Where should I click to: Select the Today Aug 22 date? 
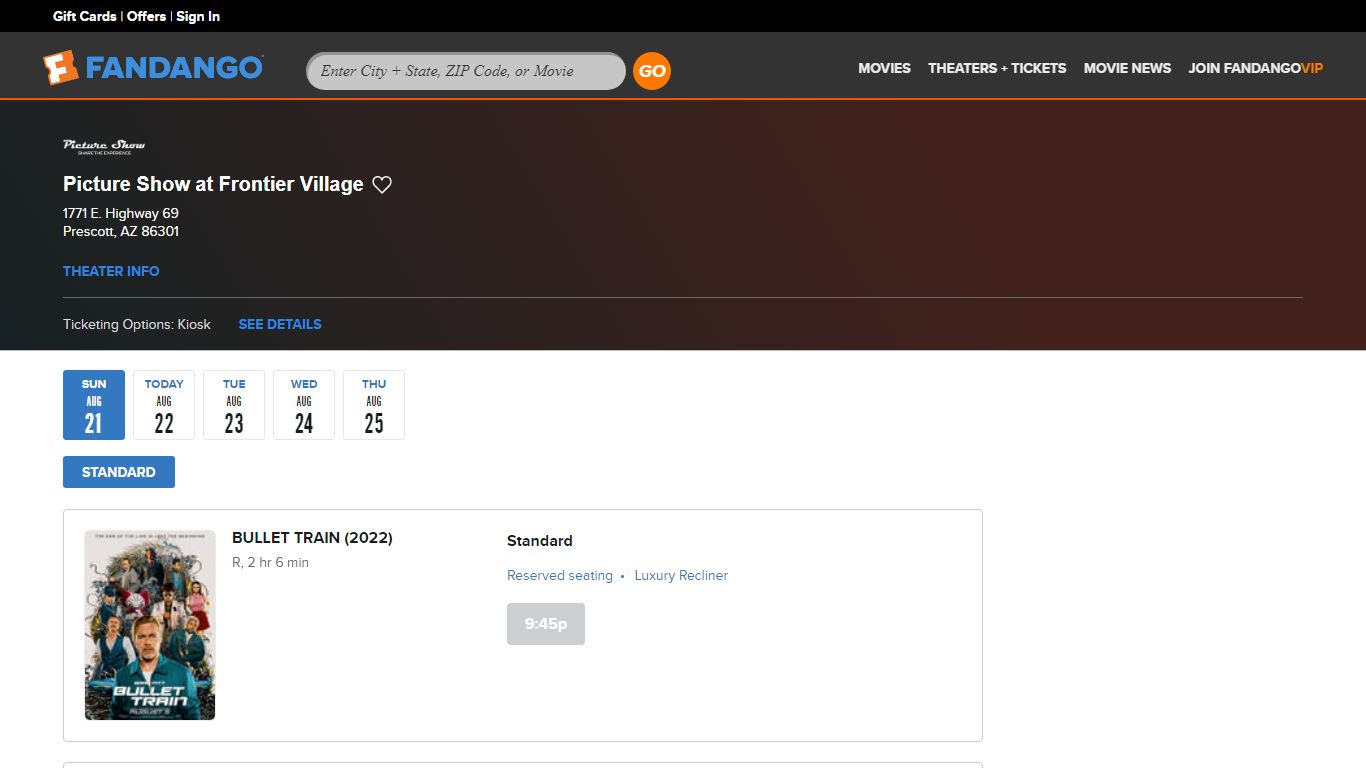pos(164,405)
